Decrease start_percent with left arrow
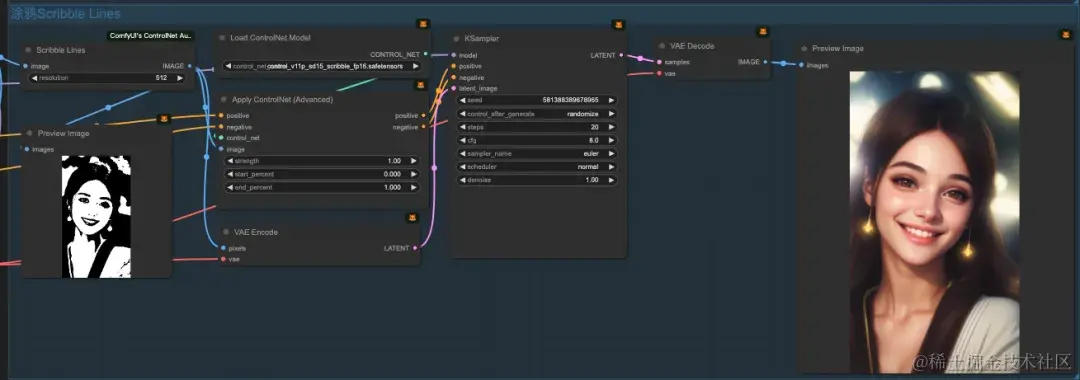 point(231,174)
